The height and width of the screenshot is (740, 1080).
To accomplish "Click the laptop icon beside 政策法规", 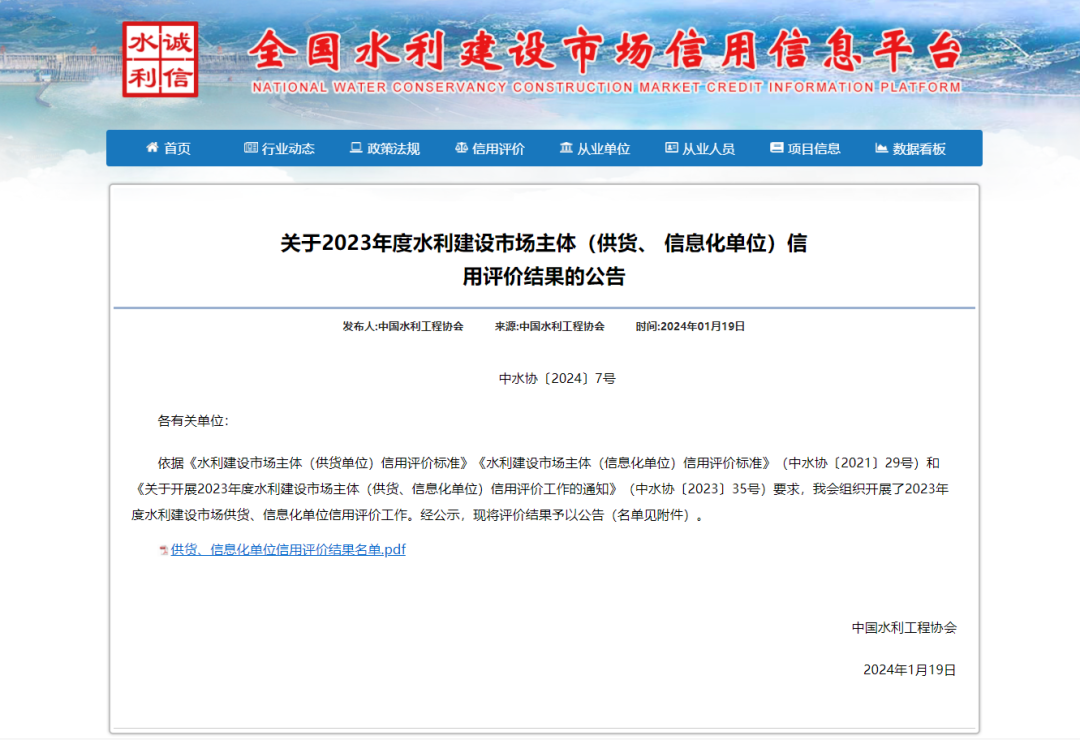I will [356, 147].
